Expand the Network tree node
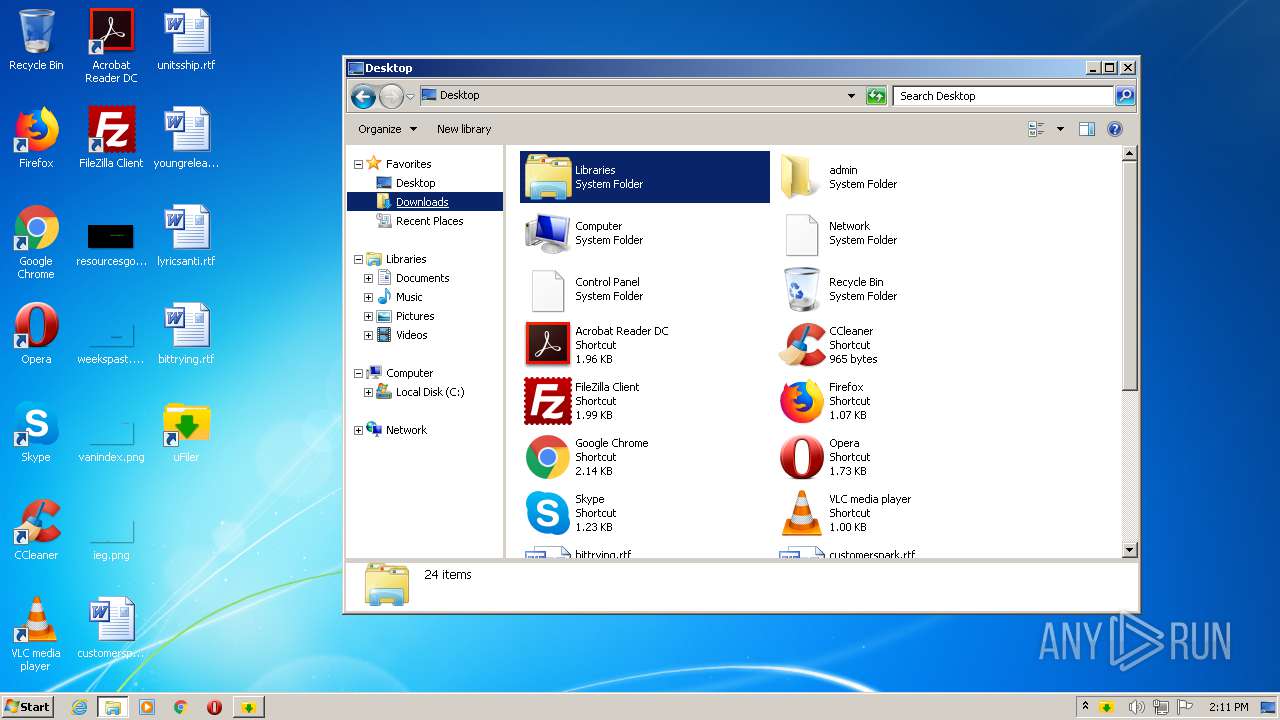 click(x=358, y=430)
